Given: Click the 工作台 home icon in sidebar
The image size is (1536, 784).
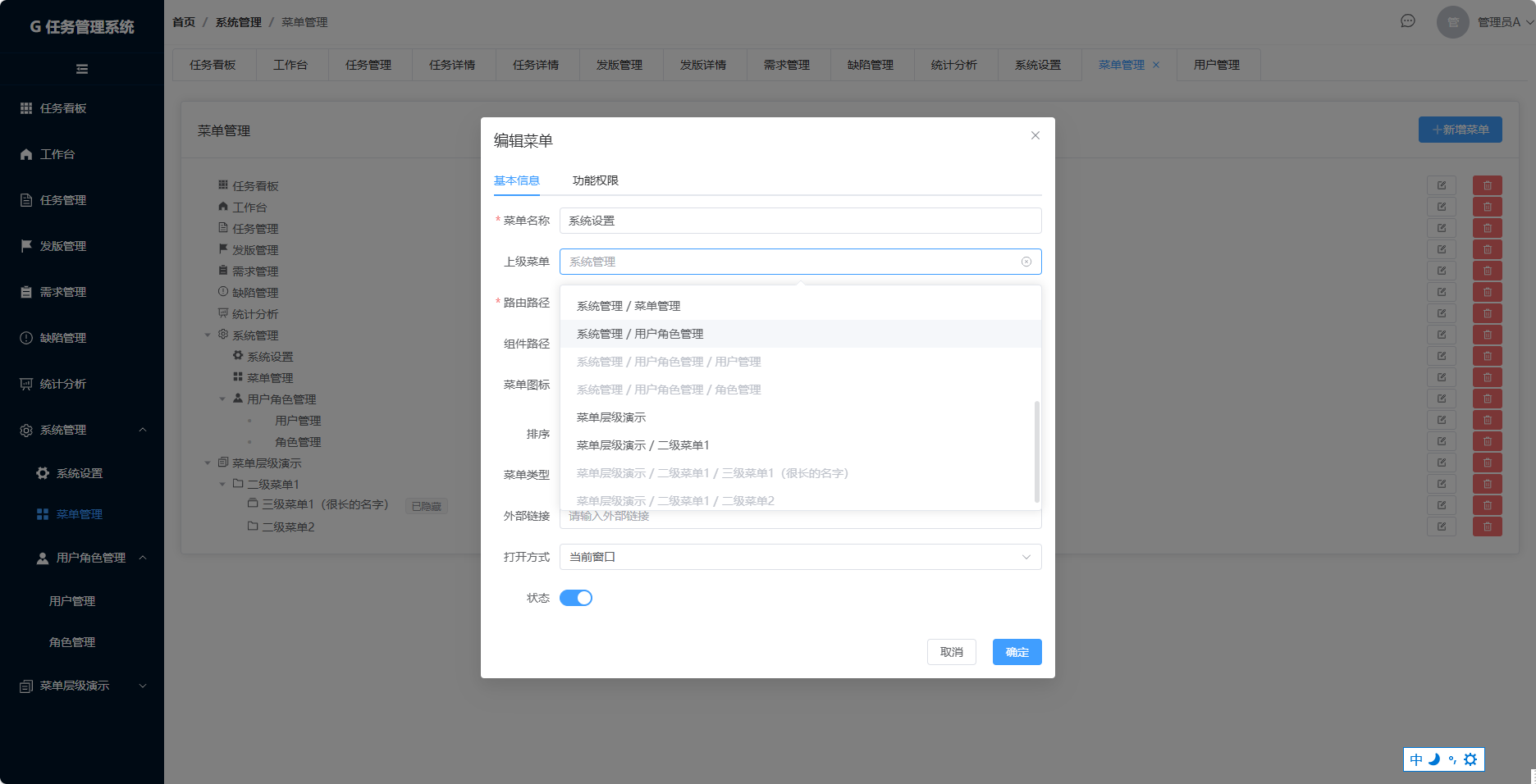Looking at the screenshot, I should (26, 154).
